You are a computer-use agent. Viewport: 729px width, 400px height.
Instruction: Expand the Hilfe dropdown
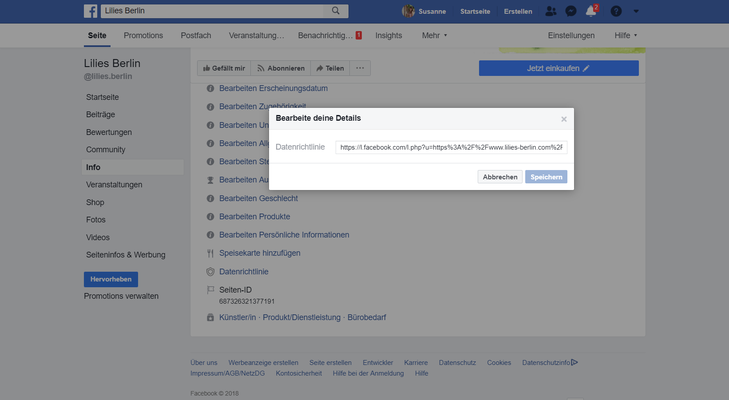click(625, 35)
